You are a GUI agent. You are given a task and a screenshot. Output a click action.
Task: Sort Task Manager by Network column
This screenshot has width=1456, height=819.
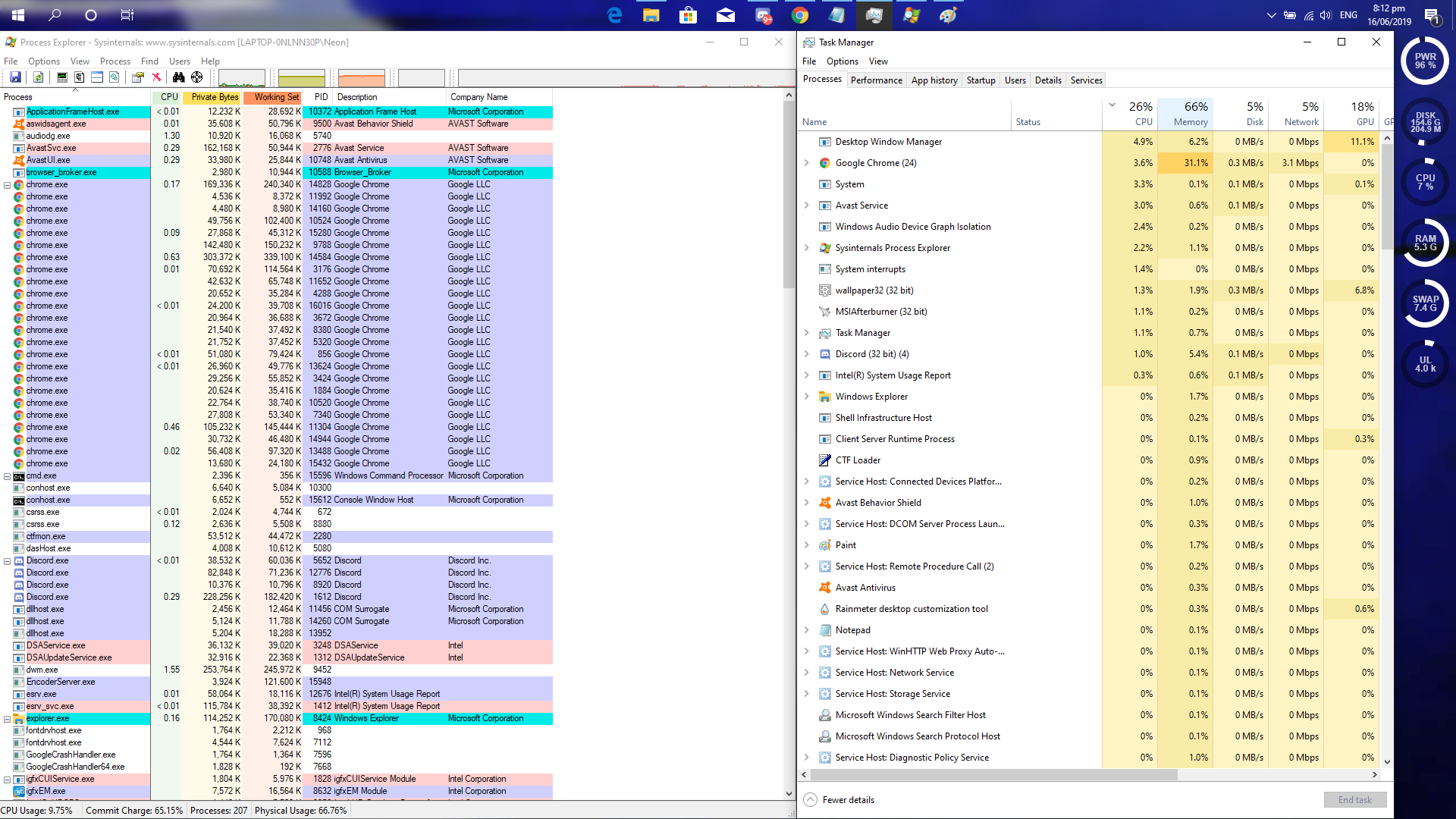[1295, 114]
